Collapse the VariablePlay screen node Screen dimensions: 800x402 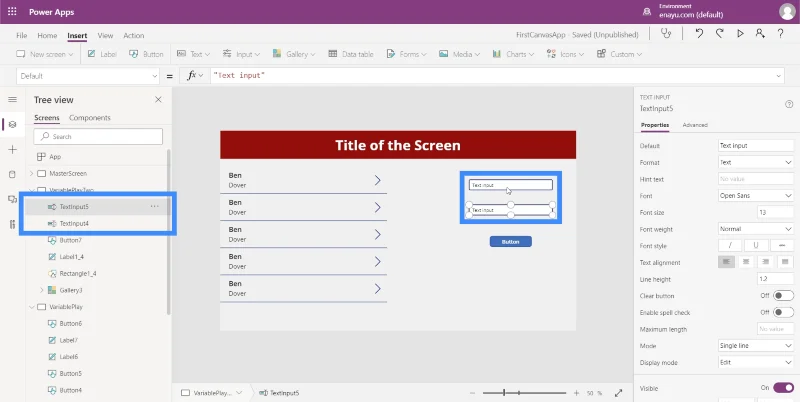coord(32,307)
